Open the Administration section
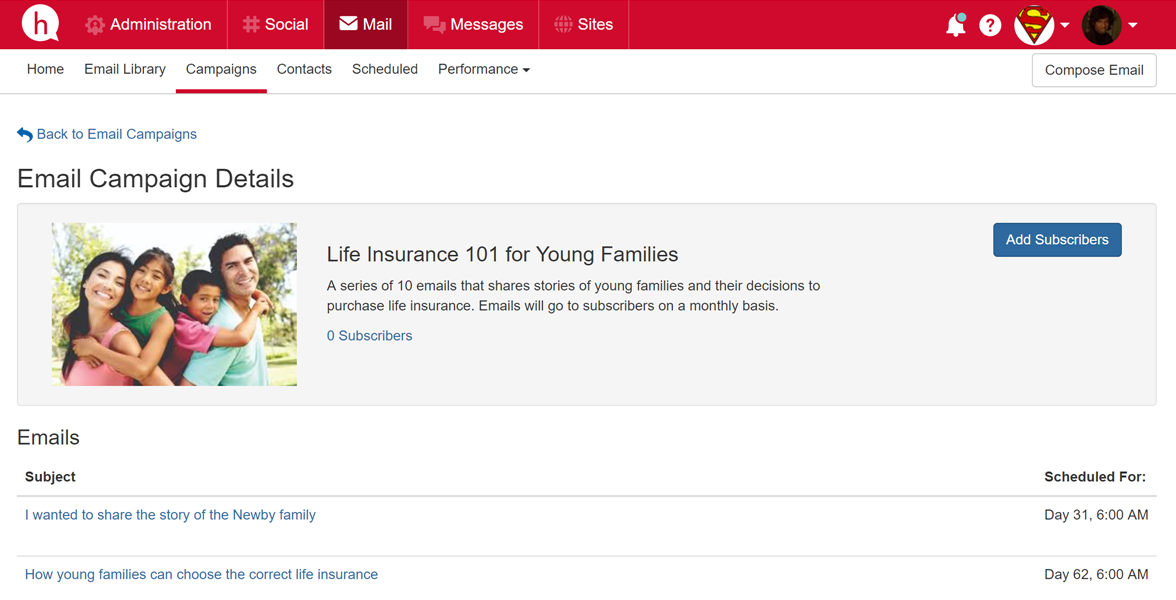The height and width of the screenshot is (600, 1176). (148, 24)
